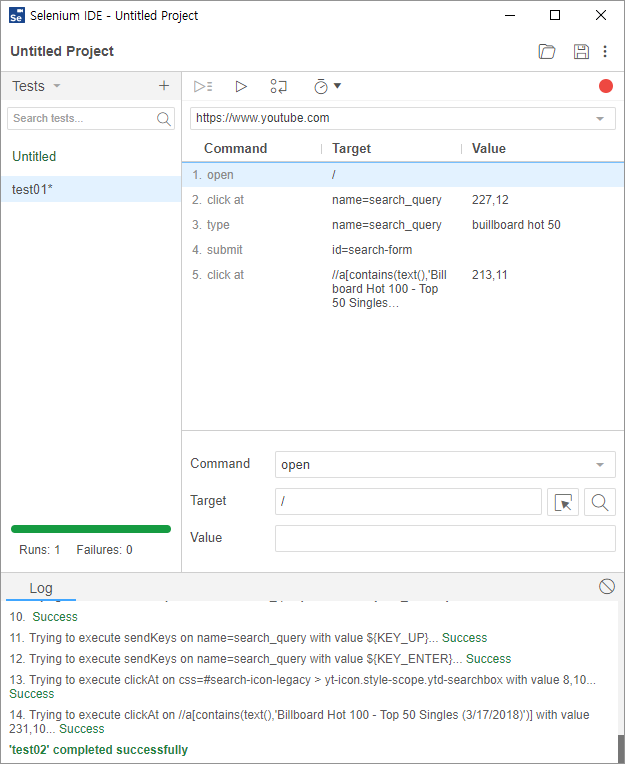This screenshot has width=625, height=764.
Task: Click the Target column header
Action: (351, 148)
